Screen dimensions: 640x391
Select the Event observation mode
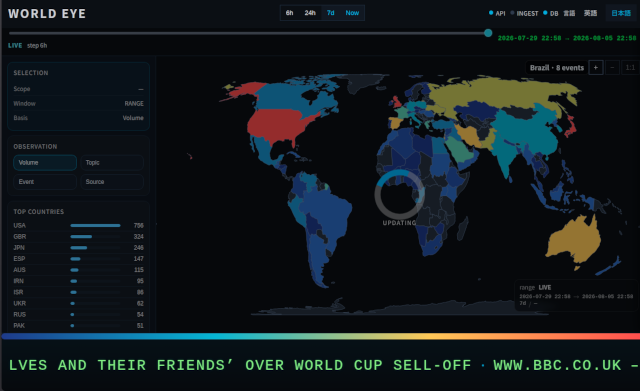[x=45, y=182]
